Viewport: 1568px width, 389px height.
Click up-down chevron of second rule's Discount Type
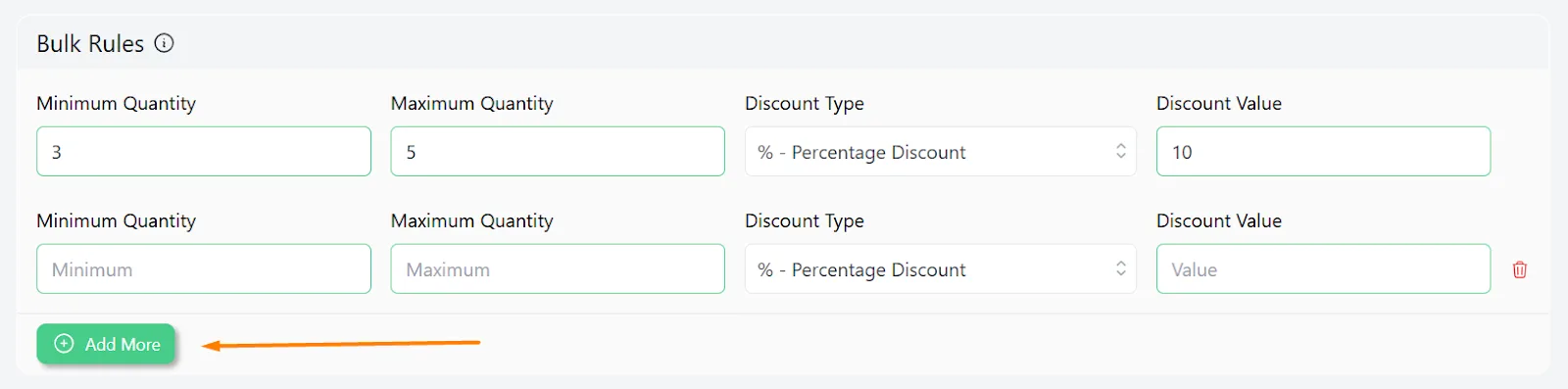point(1121,268)
